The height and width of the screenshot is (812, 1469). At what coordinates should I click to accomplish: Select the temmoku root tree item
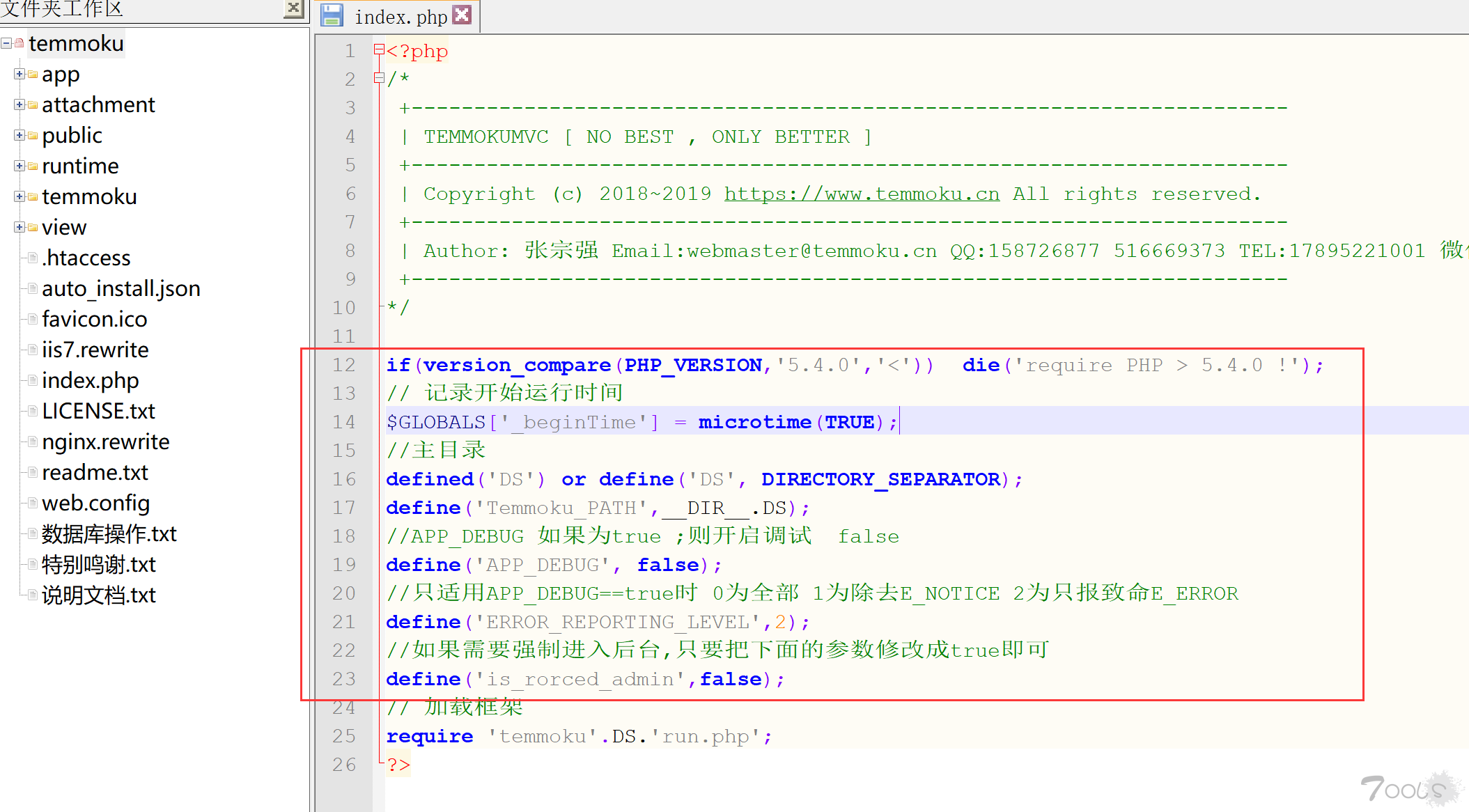click(x=76, y=43)
